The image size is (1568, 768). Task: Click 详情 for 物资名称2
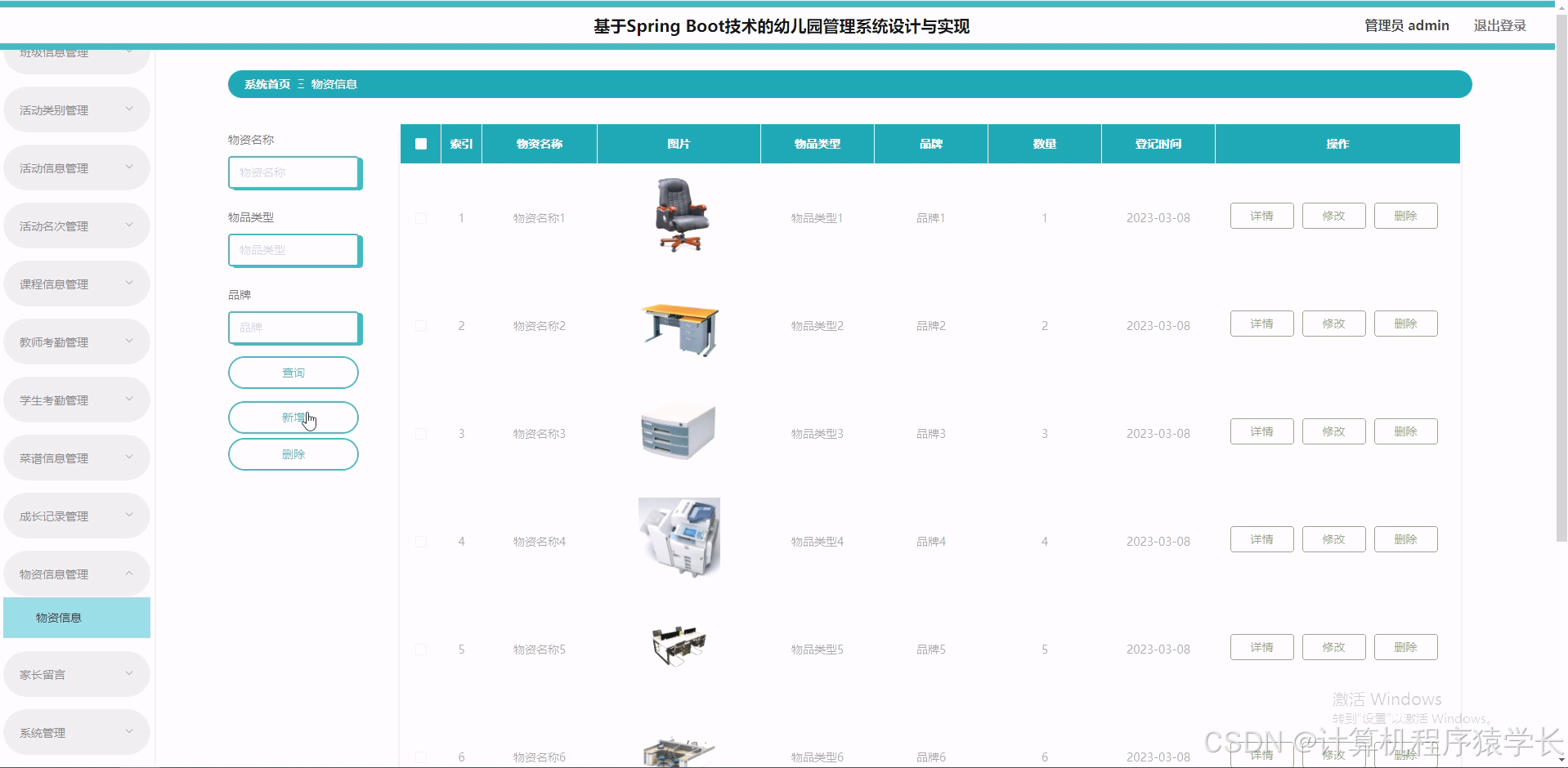(1261, 323)
